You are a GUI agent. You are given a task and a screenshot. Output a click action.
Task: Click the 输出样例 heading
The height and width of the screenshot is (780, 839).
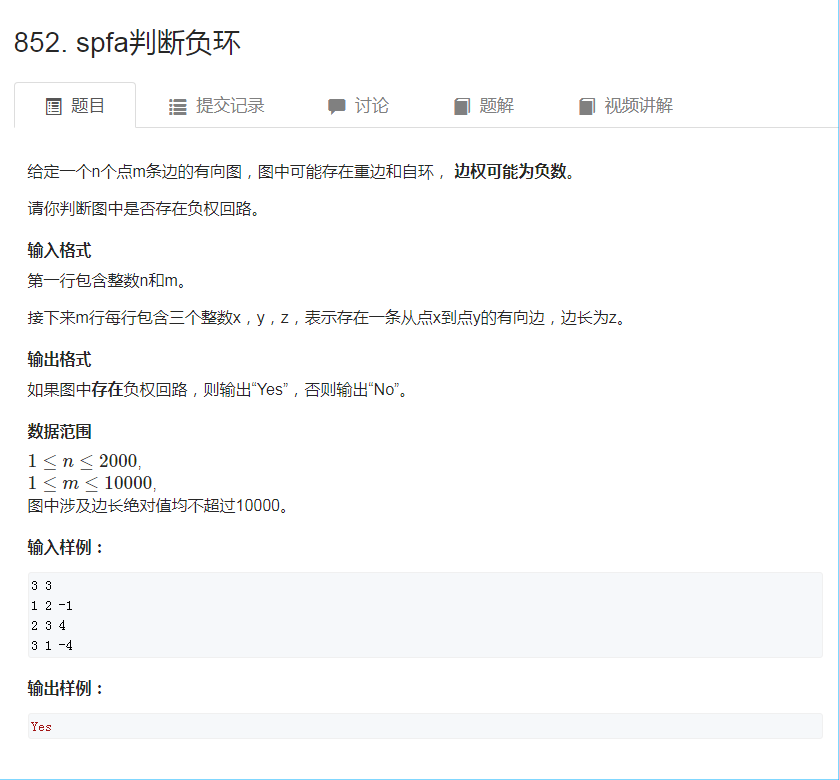(x=65, y=688)
